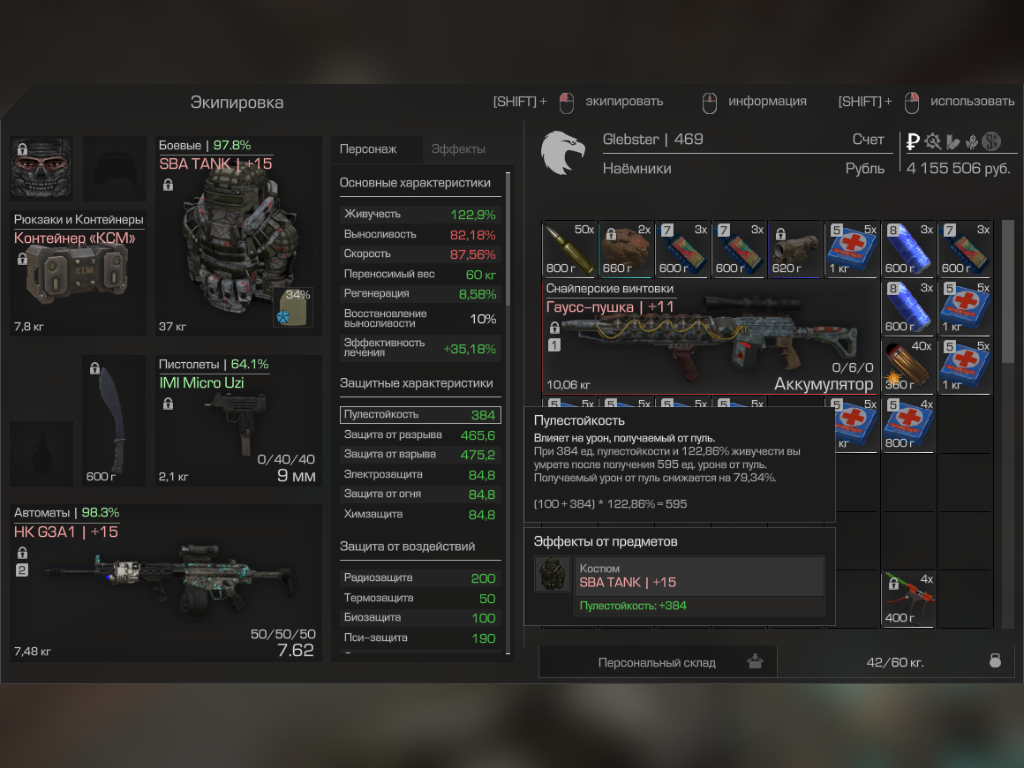Select the round coin currency icon
This screenshot has width=1024, height=768.
992,140
